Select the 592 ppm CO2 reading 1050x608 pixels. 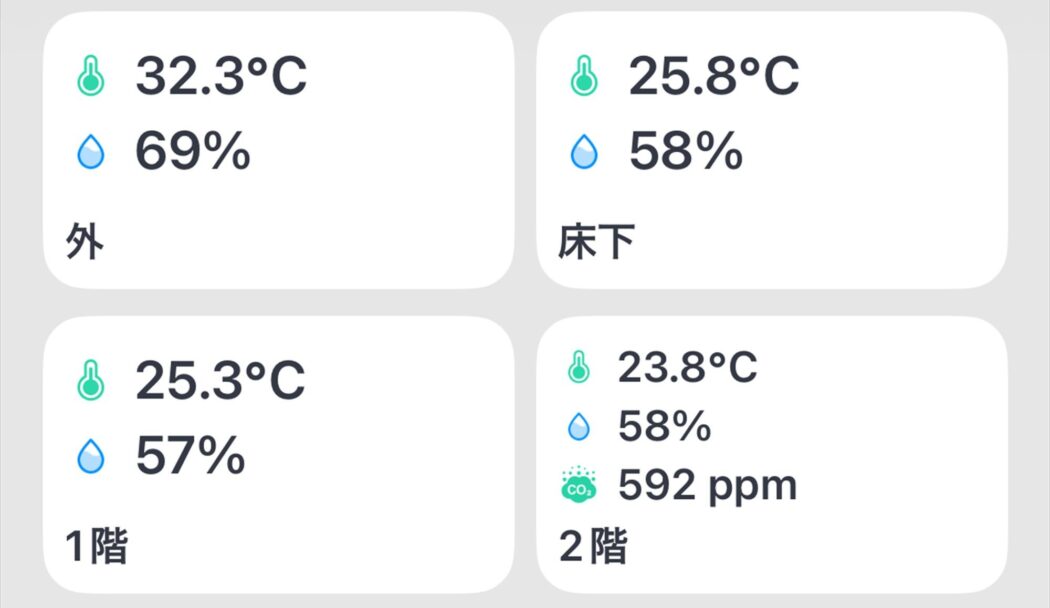707,485
